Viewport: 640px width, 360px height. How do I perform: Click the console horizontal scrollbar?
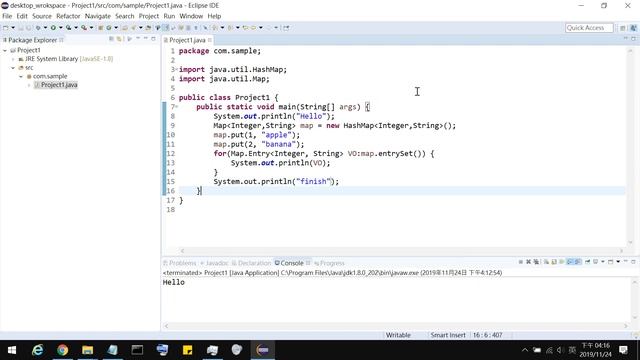pos(396,326)
